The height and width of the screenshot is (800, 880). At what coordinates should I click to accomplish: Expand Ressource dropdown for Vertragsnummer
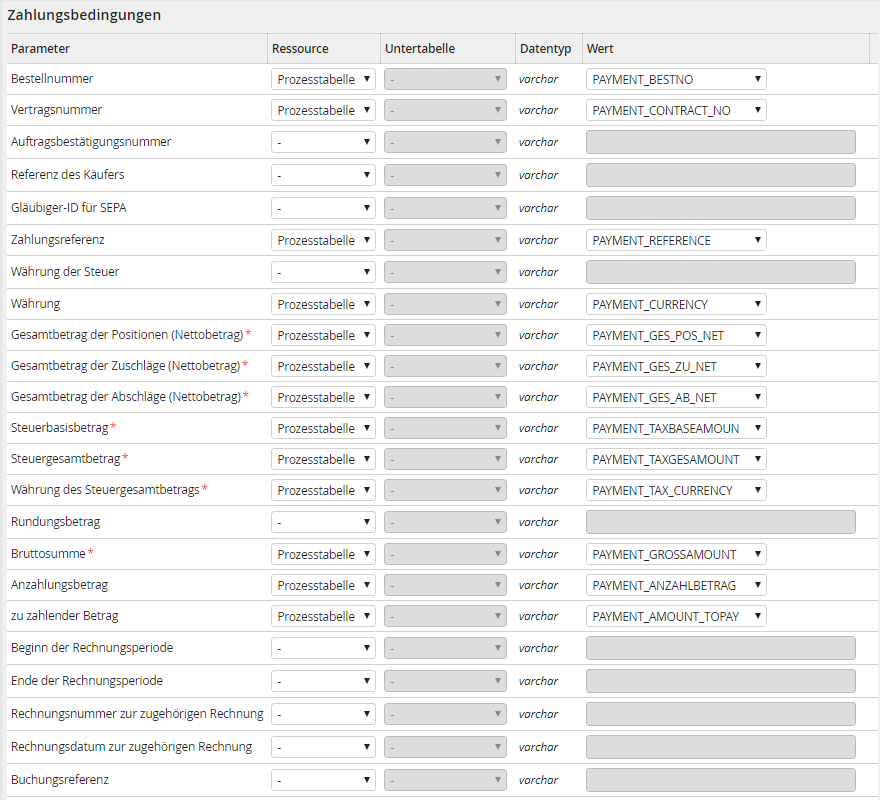[323, 110]
